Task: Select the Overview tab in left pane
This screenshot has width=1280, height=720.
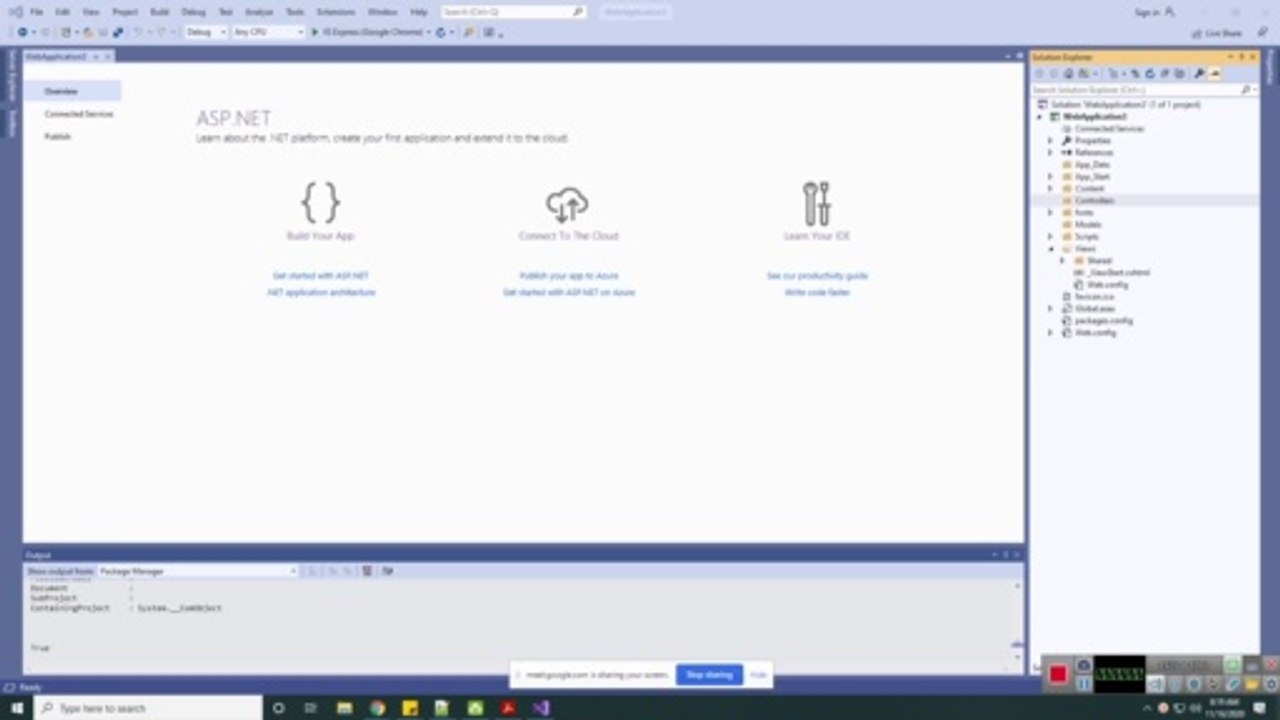Action: [x=73, y=91]
